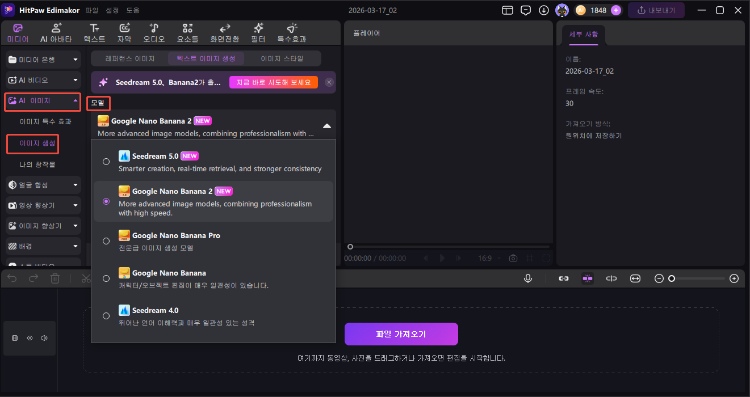Viewport: 750px width, 397px height.
Task: Toggle track visibility icon in track header
Action: click(30, 338)
